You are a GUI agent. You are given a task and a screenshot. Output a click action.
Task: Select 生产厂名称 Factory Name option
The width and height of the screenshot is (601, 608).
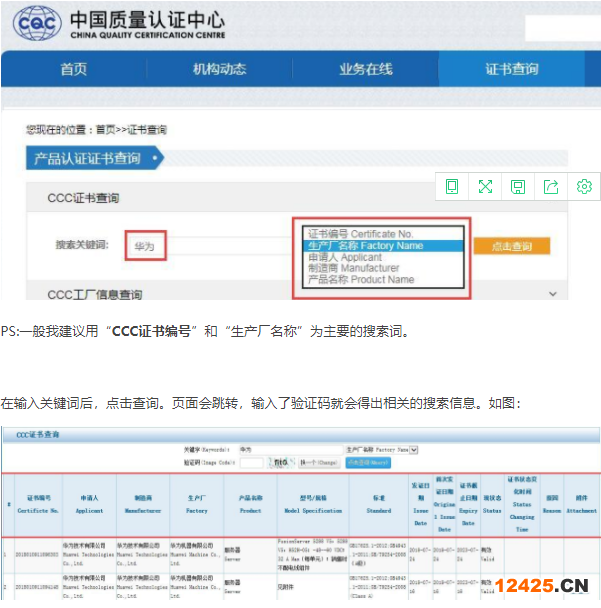pyautogui.click(x=383, y=245)
